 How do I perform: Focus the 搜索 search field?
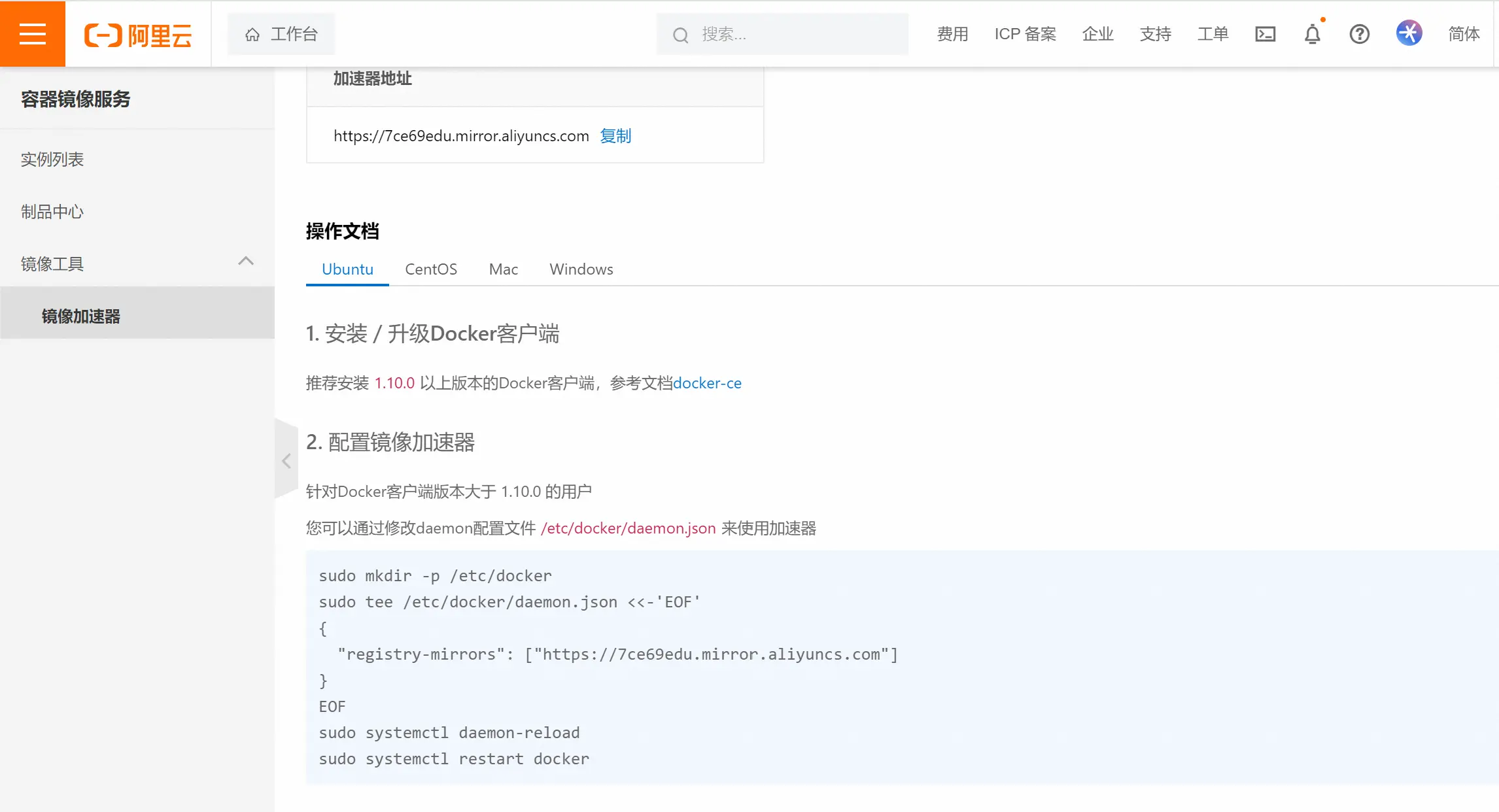782,34
